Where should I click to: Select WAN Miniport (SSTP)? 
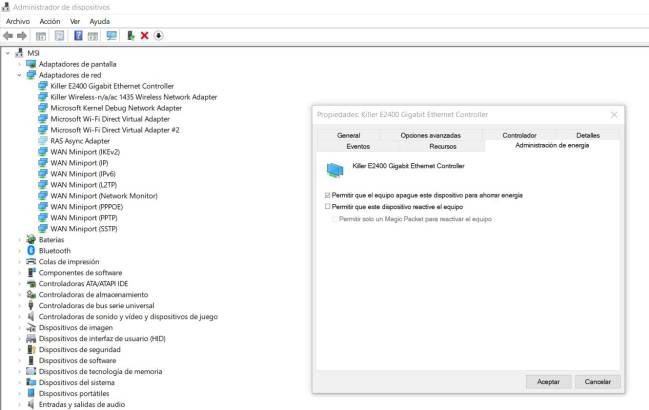84,229
